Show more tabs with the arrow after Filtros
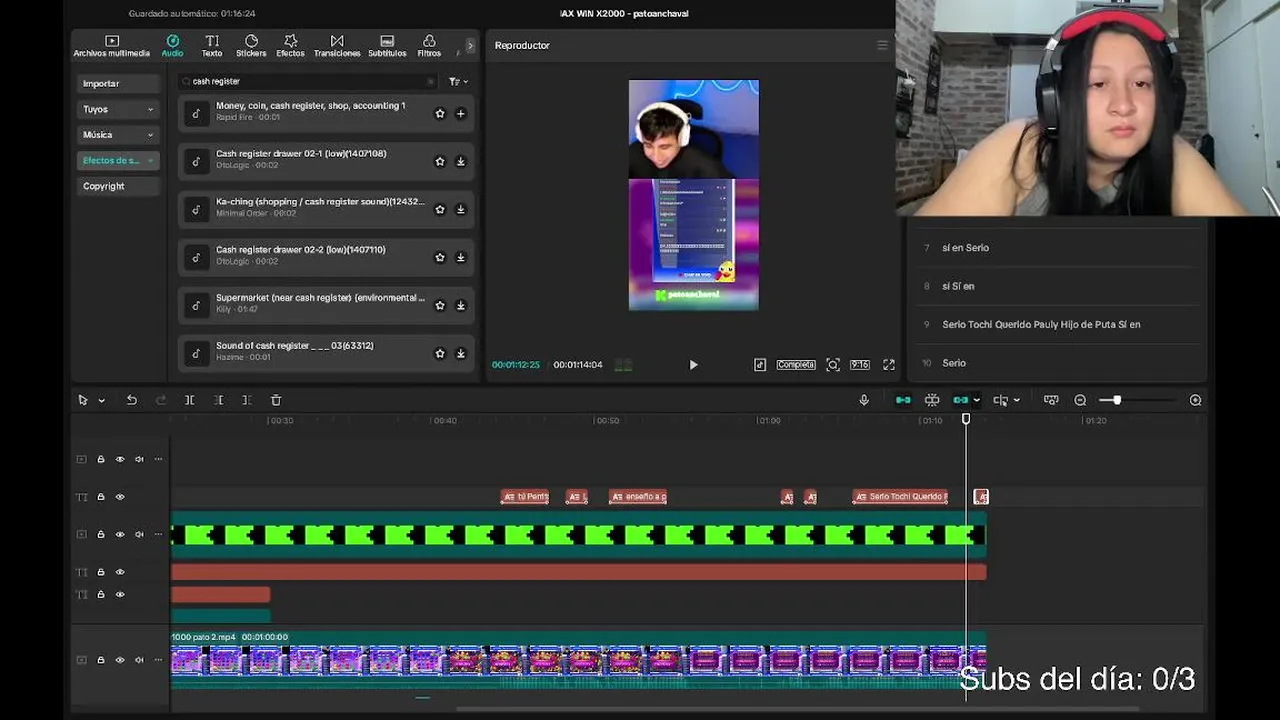Viewport: 1280px width, 720px height. click(470, 46)
